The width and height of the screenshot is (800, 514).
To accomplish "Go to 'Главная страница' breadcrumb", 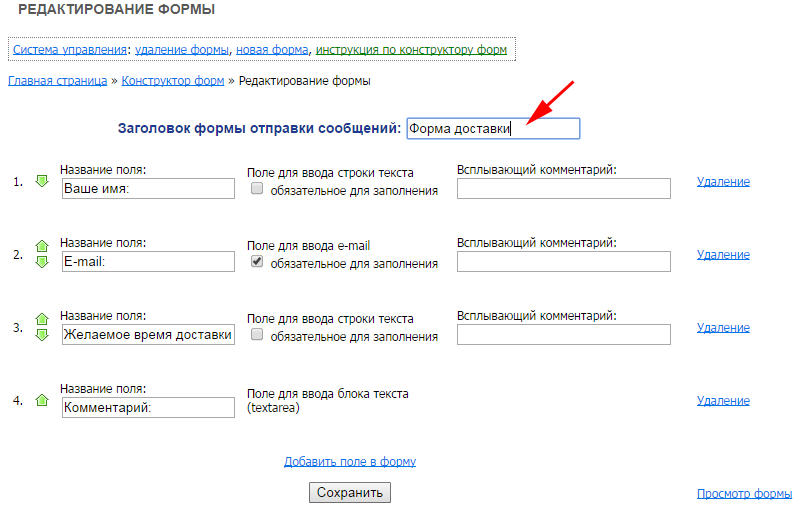I will click(57, 81).
